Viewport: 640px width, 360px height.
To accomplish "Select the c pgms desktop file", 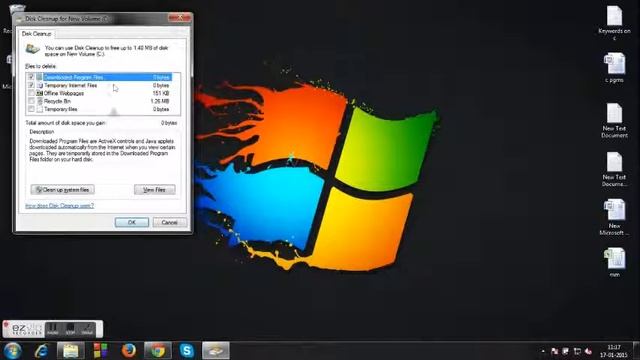I will click(614, 68).
